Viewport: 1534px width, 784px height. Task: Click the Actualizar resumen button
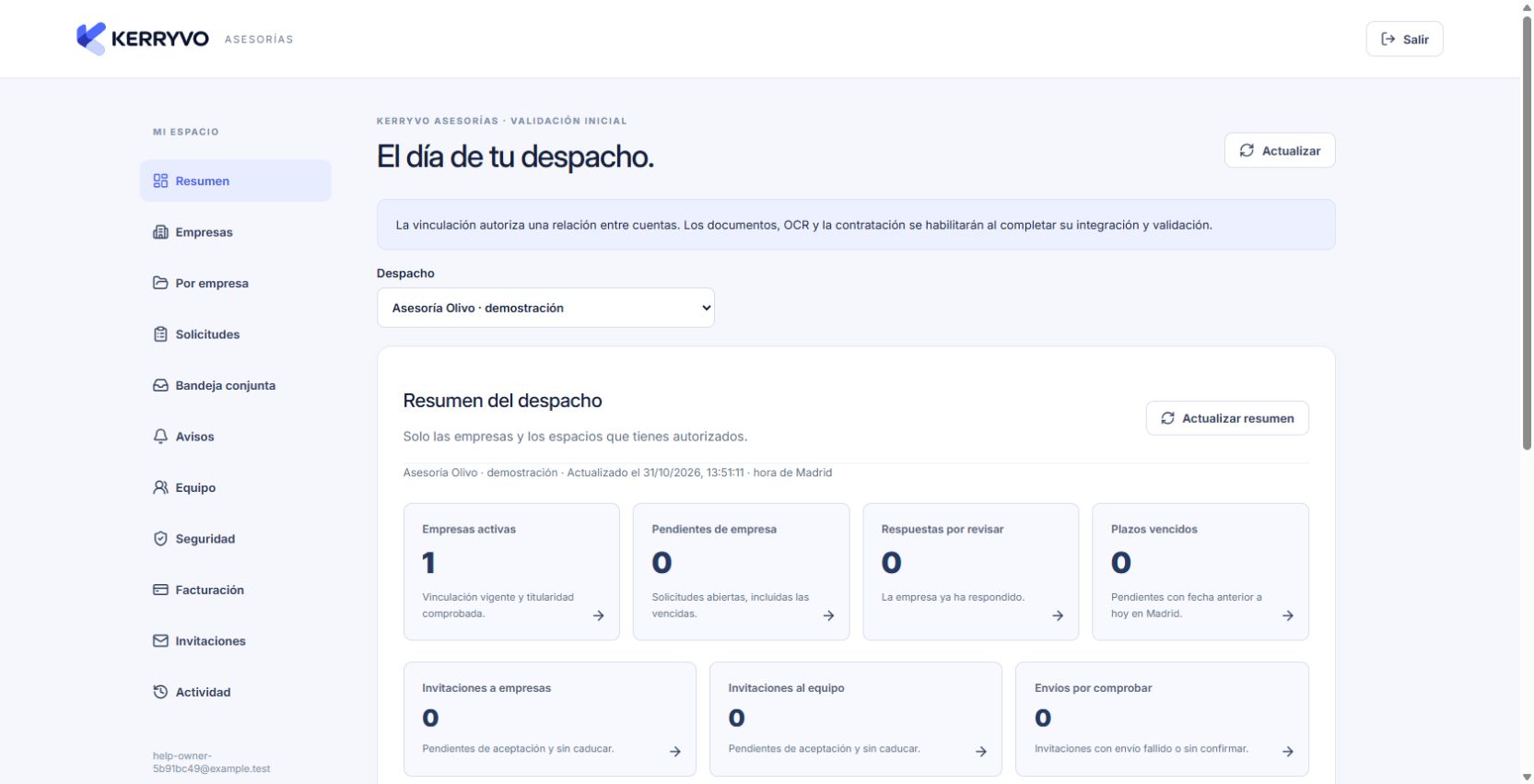coord(1227,418)
